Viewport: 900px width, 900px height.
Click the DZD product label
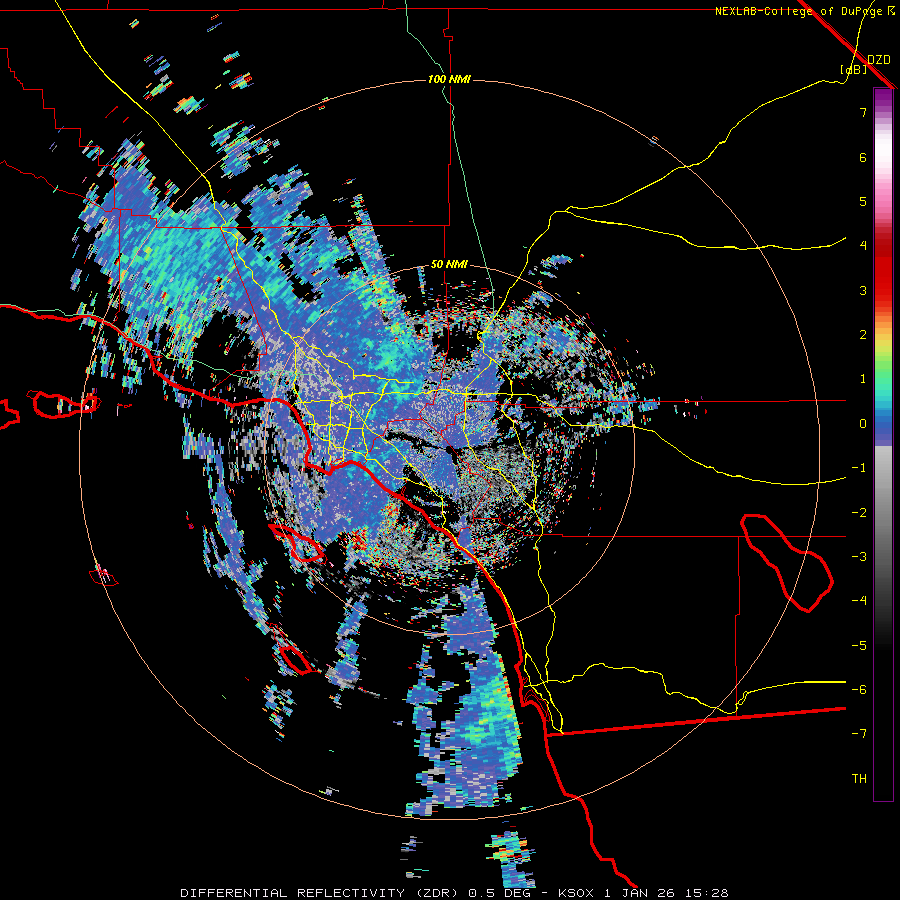[x=879, y=60]
